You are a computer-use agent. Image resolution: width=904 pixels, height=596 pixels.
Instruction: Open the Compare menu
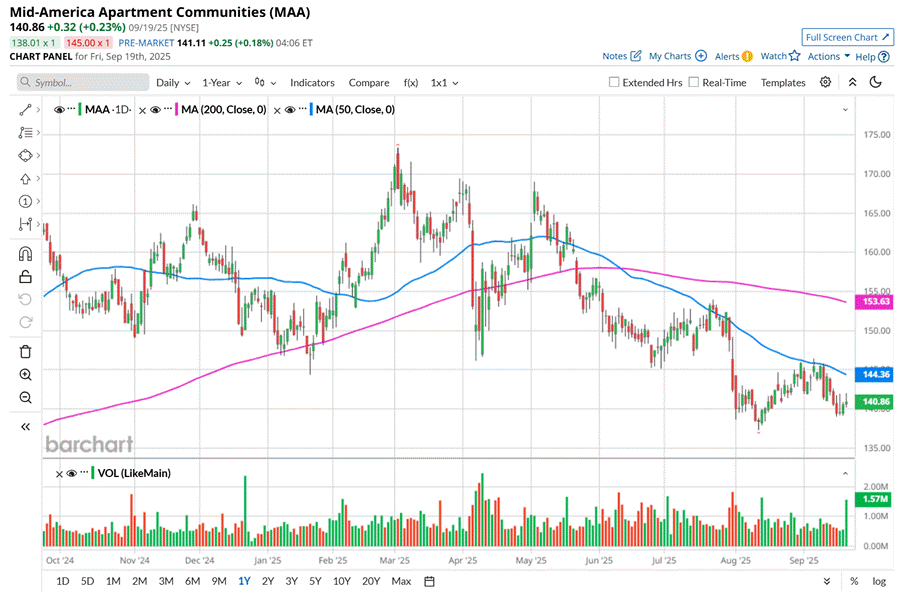(x=369, y=82)
